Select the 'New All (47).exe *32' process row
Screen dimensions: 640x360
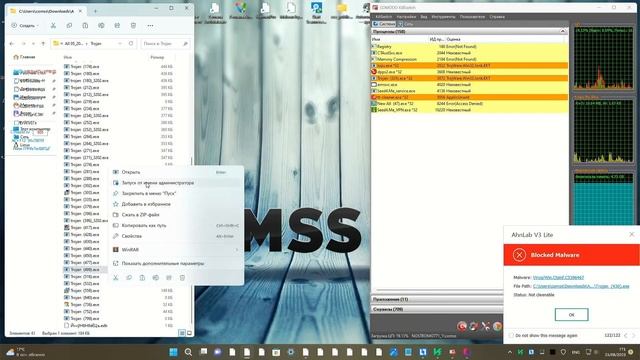469,104
